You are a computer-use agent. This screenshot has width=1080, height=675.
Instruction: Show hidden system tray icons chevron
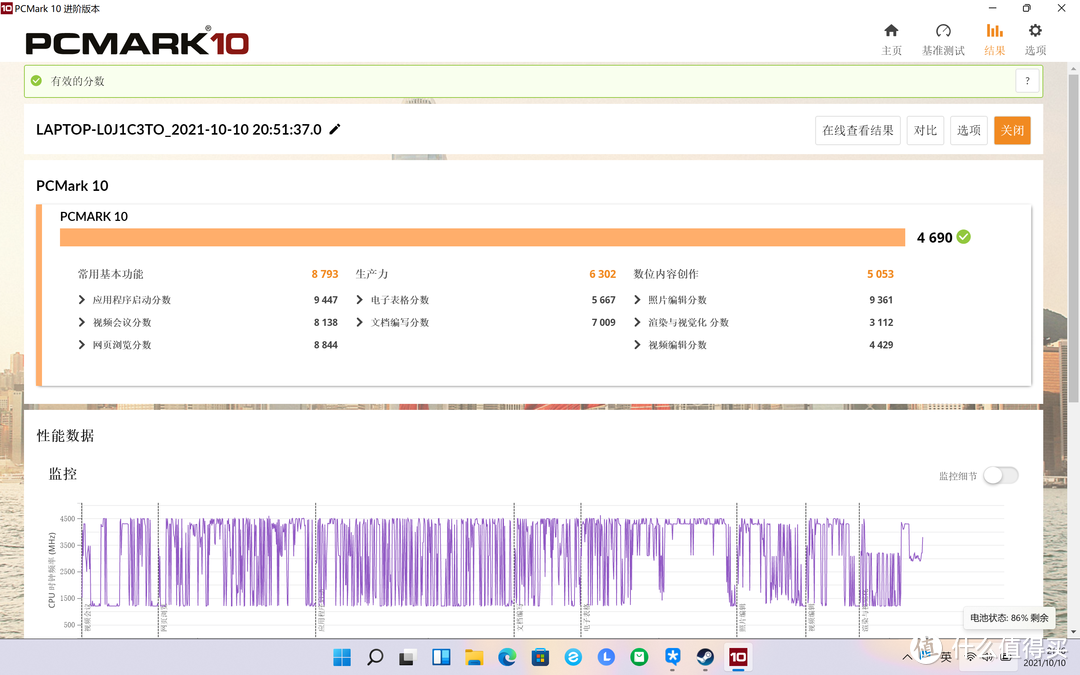908,657
